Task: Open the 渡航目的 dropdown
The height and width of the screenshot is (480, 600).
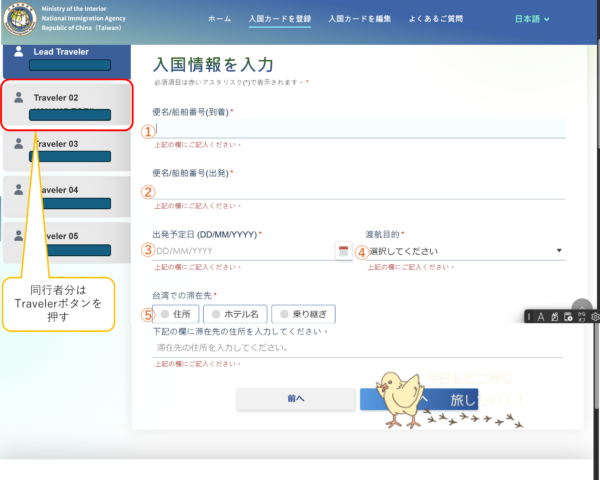Action: pos(463,251)
